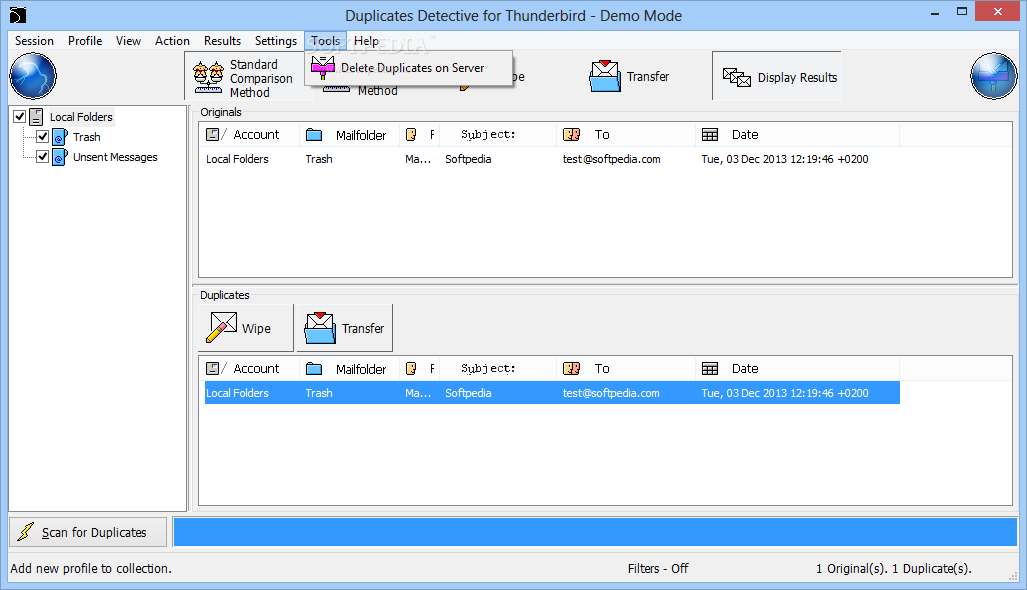The image size is (1027, 590).
Task: Uncheck the Unsent Messages checkbox
Action: coord(43,157)
